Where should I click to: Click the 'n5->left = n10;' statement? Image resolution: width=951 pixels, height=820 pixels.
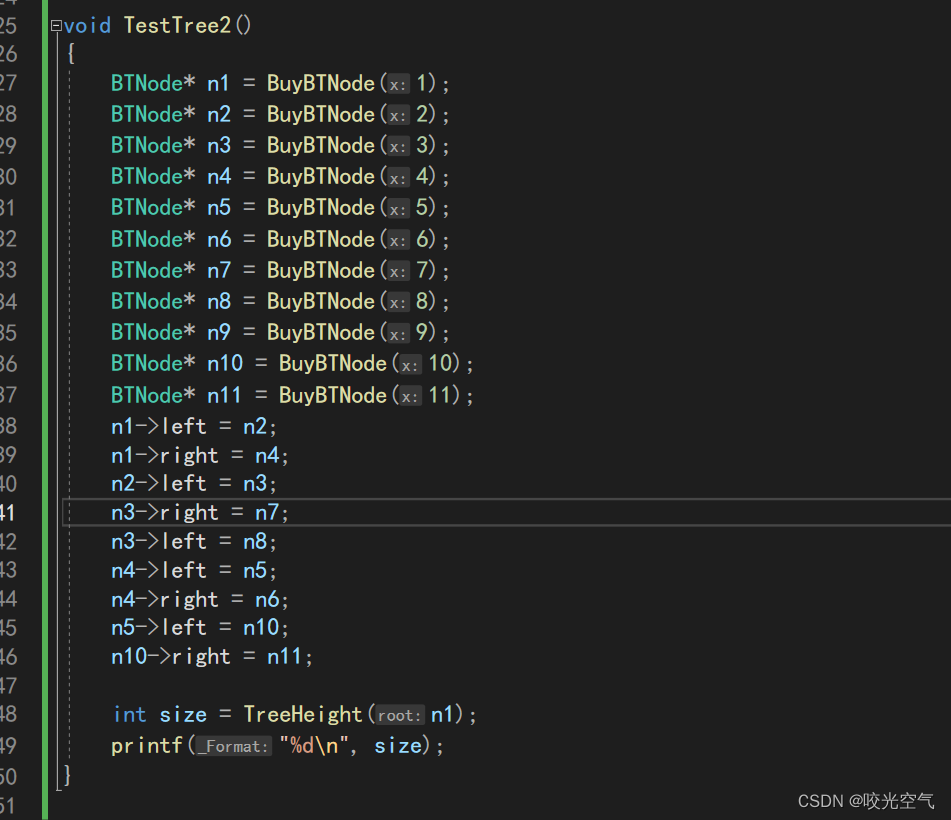[x=200, y=627]
